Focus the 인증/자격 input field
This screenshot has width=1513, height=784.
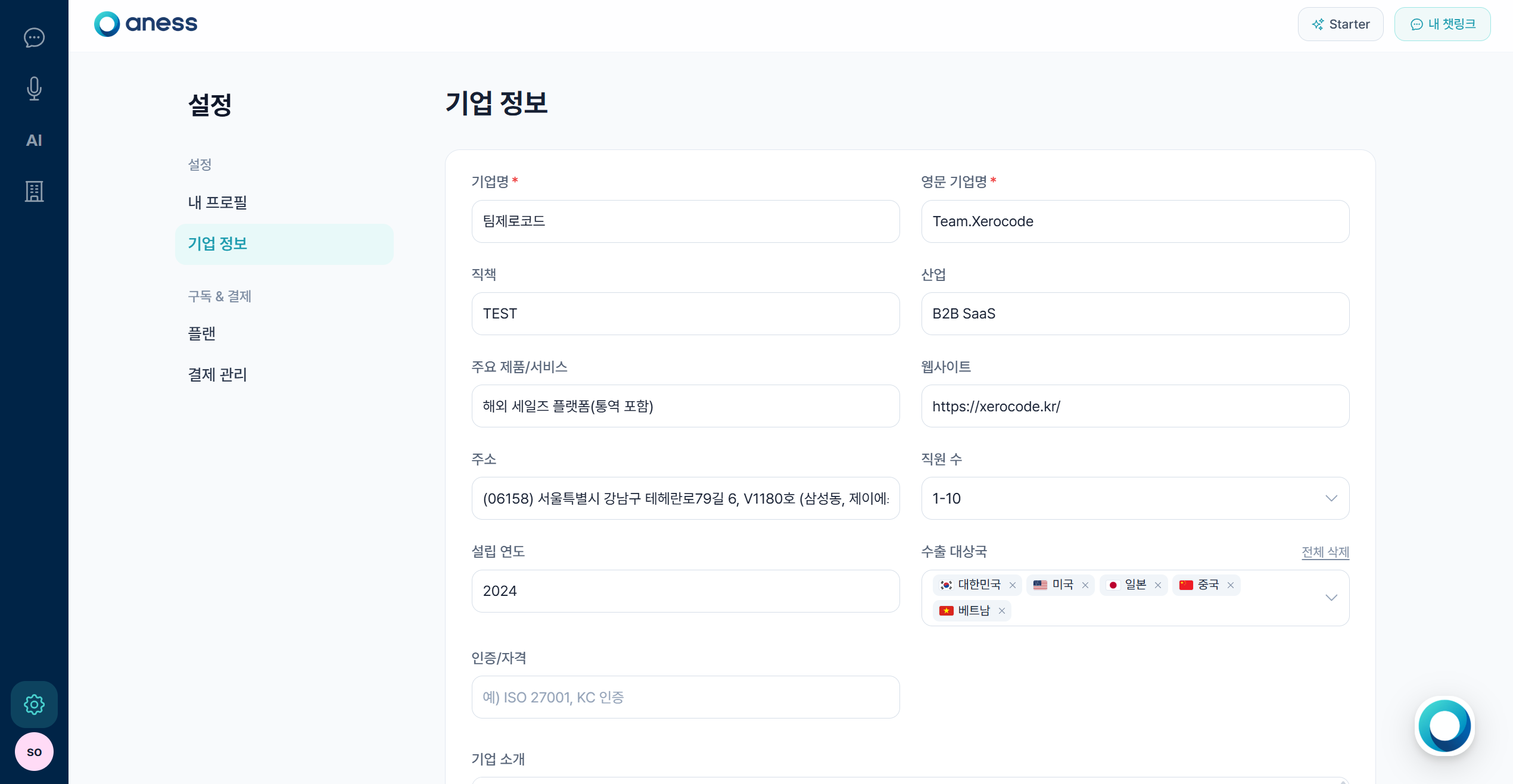pyautogui.click(x=686, y=697)
